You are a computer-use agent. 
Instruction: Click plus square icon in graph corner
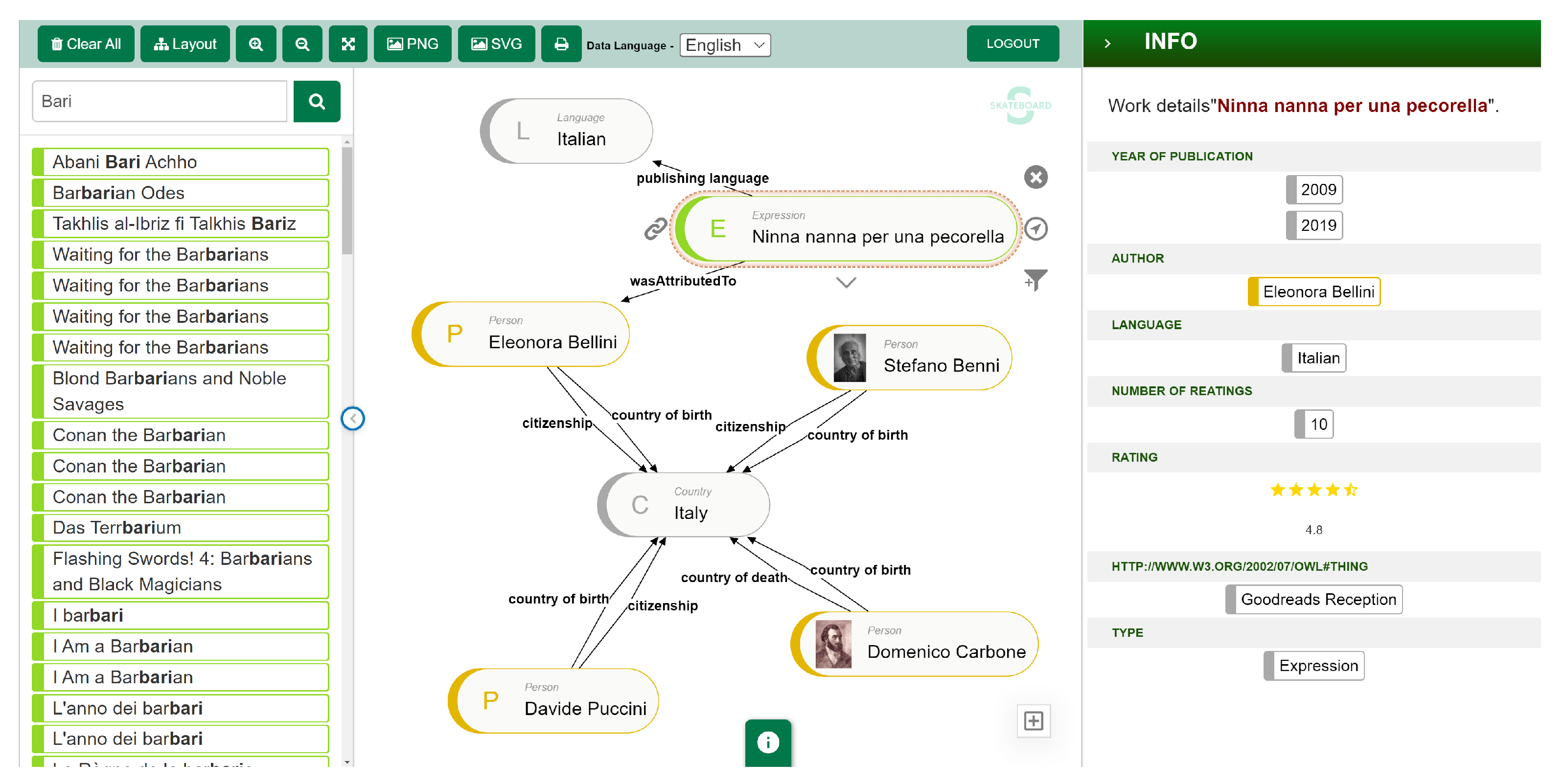[1034, 721]
